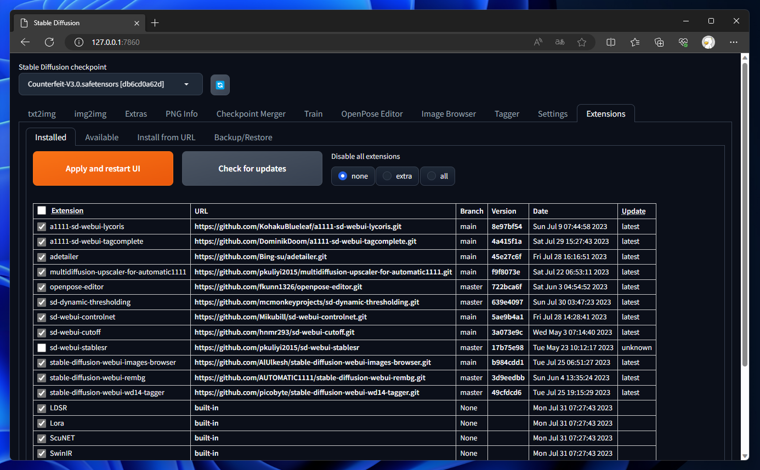This screenshot has width=760, height=470.
Task: Add this page to favorites star
Action: coord(582,42)
